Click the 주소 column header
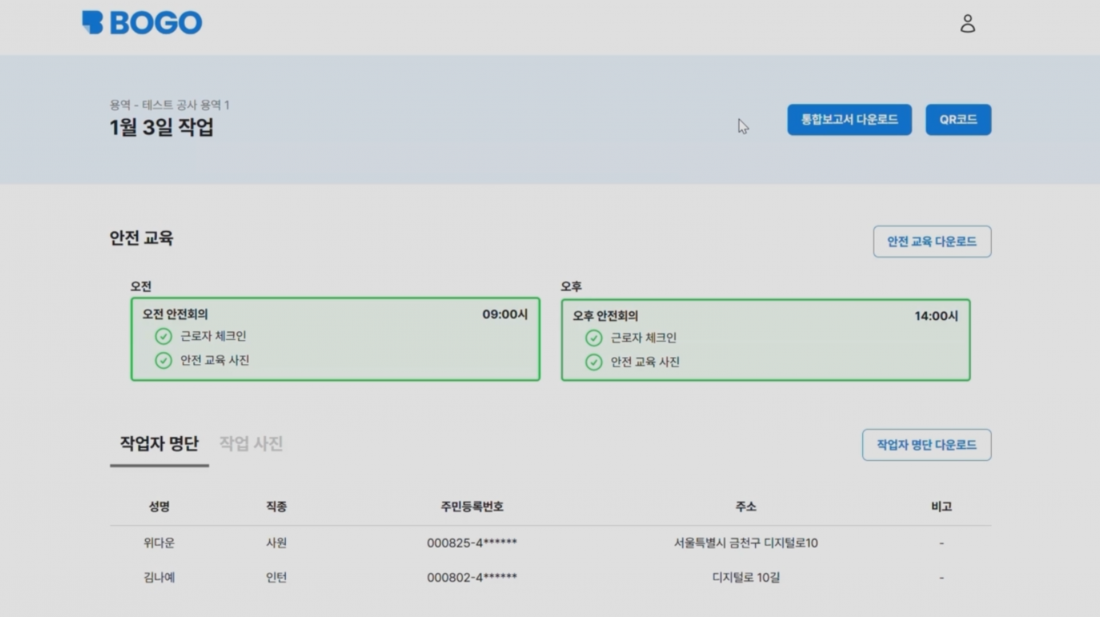 (x=745, y=507)
